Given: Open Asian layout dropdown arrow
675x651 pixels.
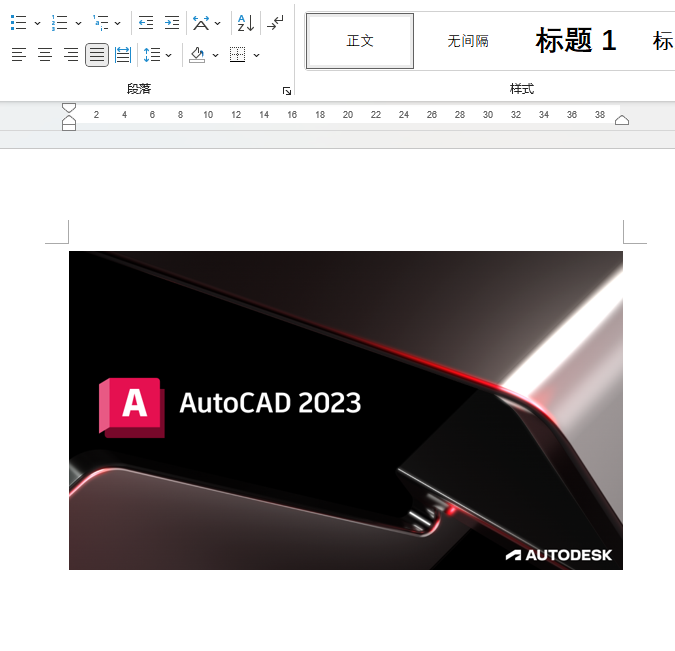Looking at the screenshot, I should 217,23.
